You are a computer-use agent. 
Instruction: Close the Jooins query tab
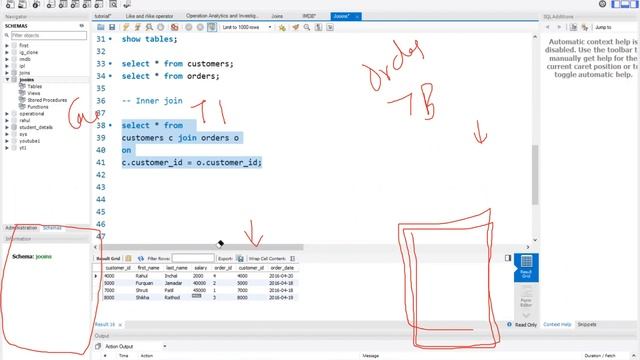(357, 16)
